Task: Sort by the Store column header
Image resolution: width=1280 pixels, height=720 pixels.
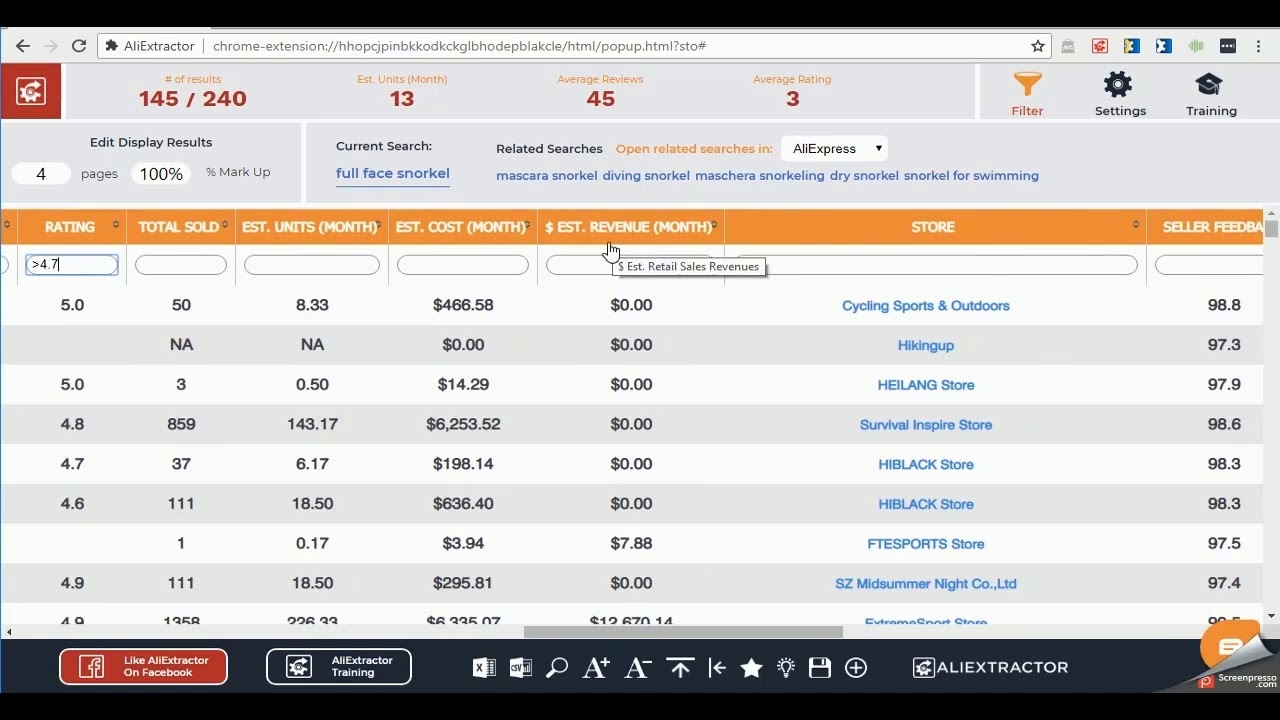Action: pyautogui.click(x=933, y=227)
